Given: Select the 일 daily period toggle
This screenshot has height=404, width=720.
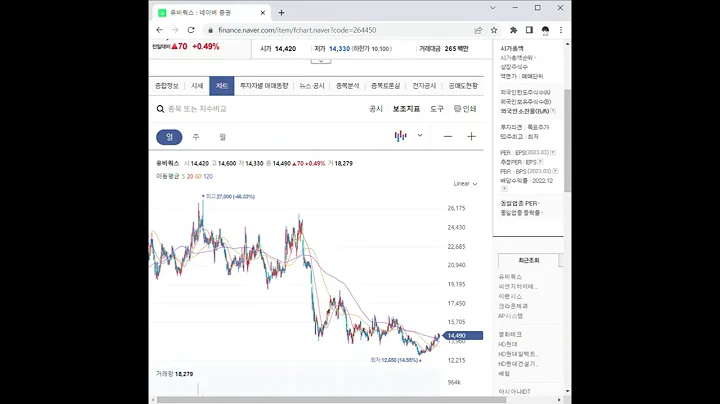Looking at the screenshot, I should pos(169,137).
